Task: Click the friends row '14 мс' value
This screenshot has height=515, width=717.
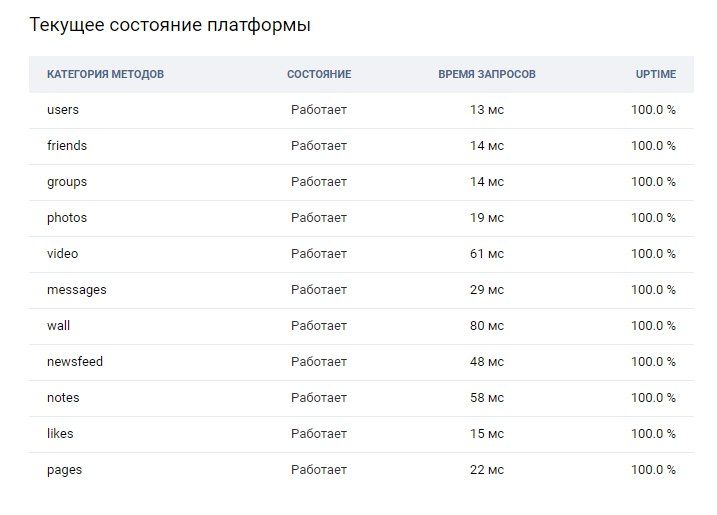Action: coord(487,145)
